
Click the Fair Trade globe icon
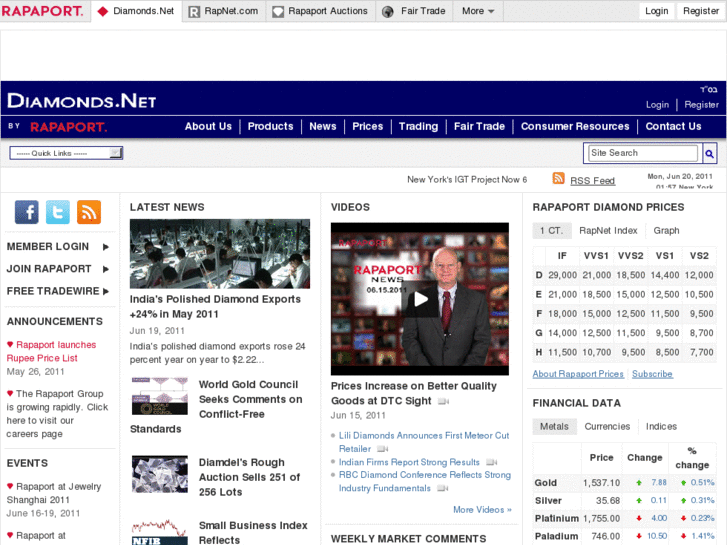click(388, 12)
